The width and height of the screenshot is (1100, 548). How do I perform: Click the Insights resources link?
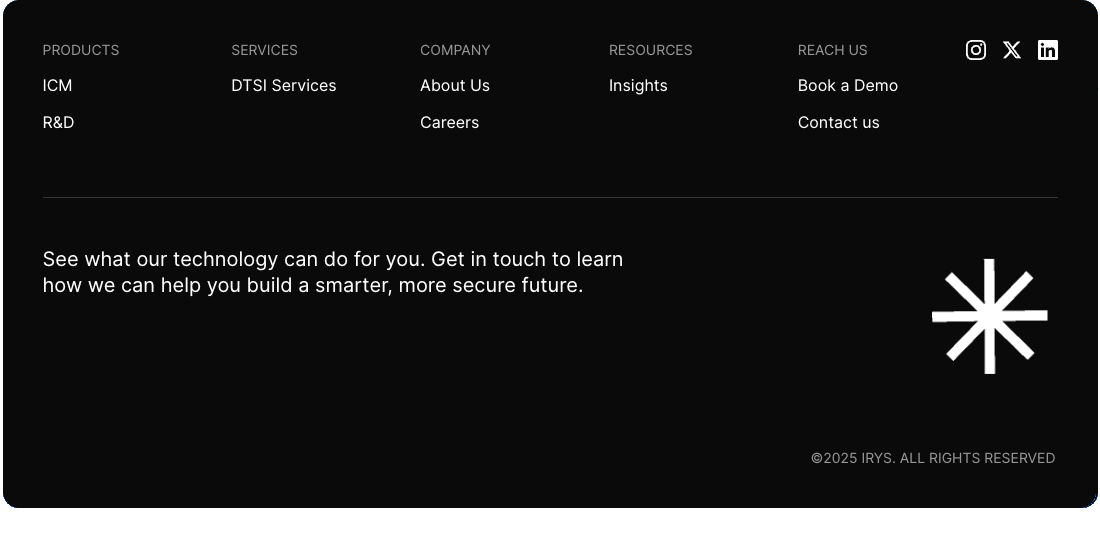pyautogui.click(x=637, y=86)
